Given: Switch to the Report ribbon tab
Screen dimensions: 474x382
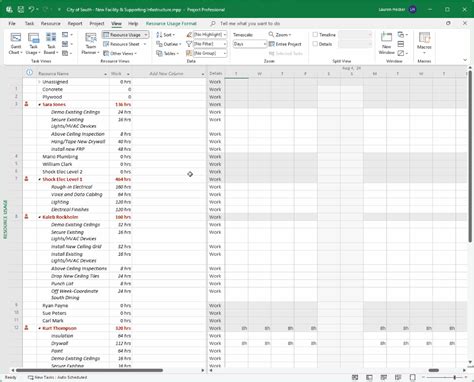Looking at the screenshot, I should tap(75, 23).
